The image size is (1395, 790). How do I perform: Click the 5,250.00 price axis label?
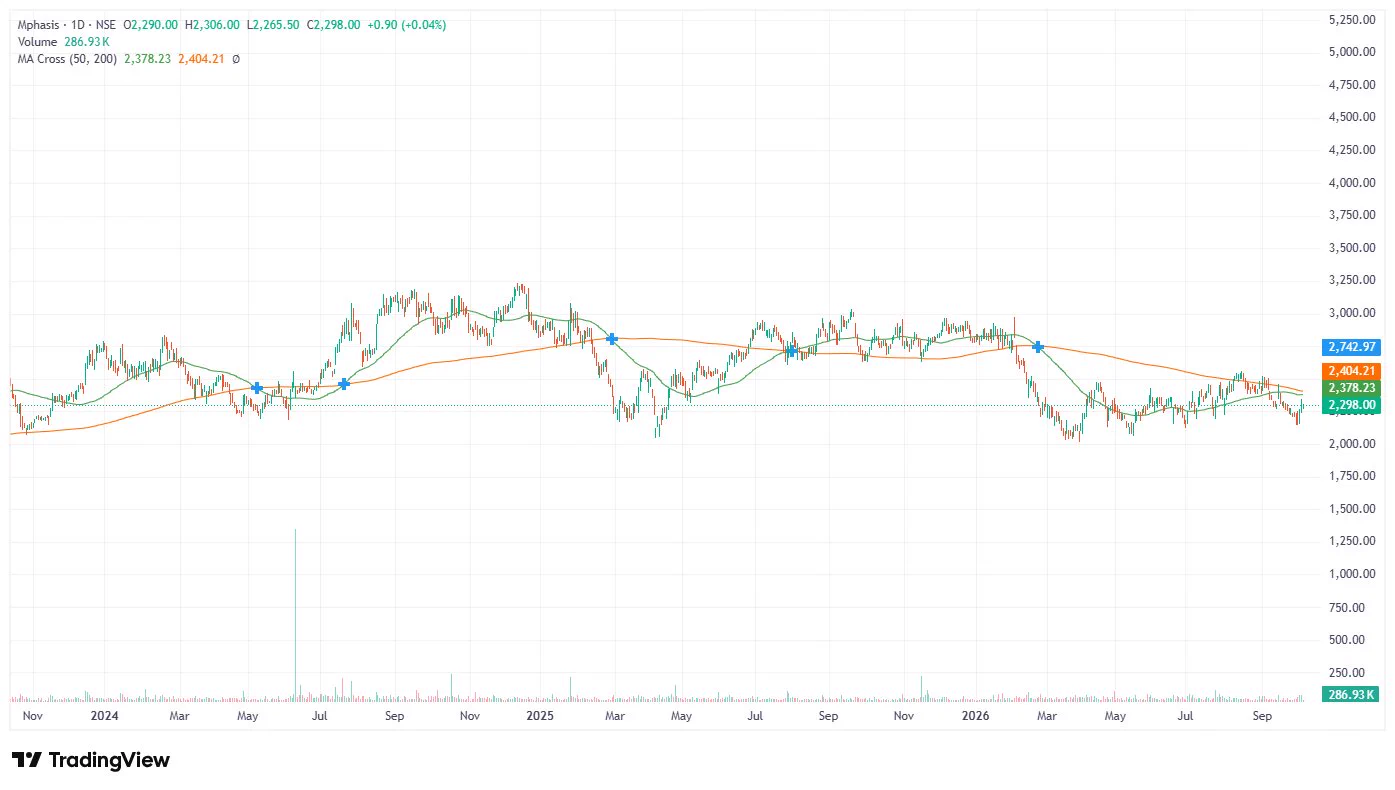tap(1353, 20)
